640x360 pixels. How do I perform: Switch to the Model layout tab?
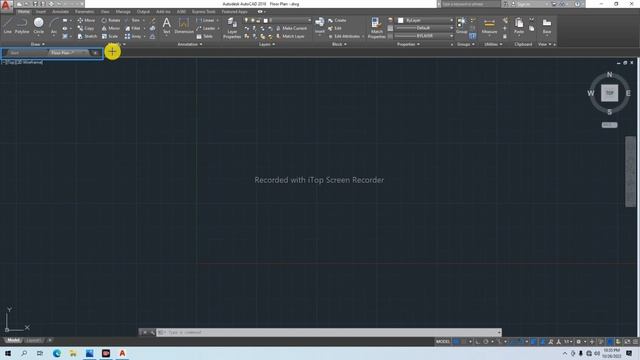click(x=13, y=340)
